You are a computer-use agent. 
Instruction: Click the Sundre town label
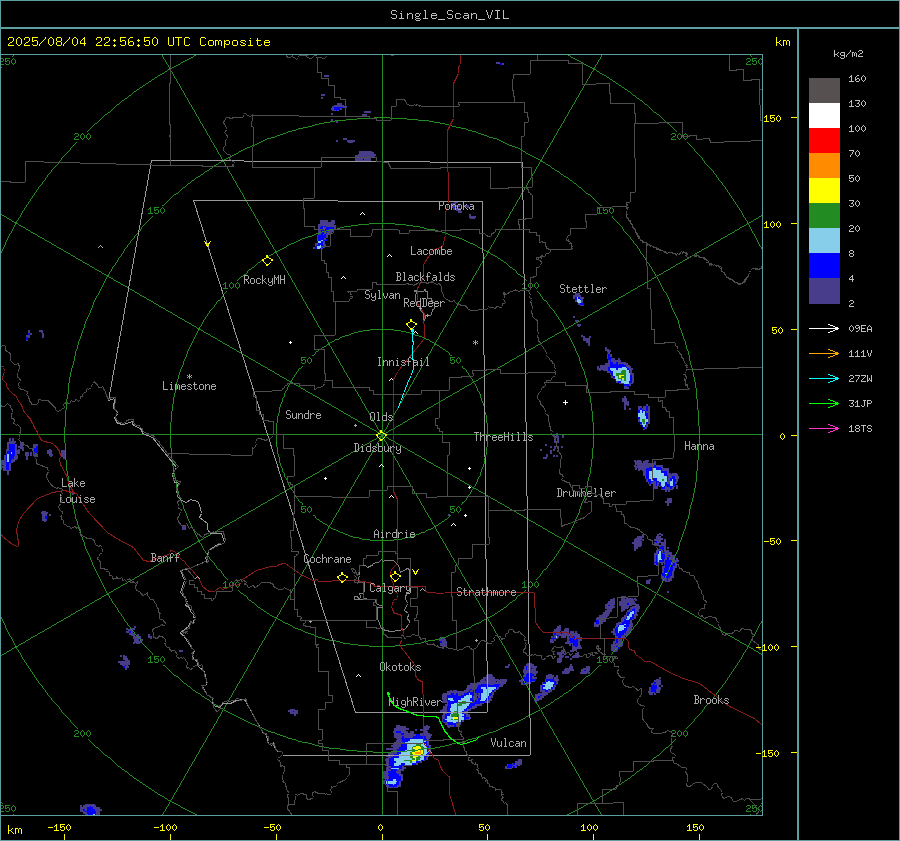[x=303, y=415]
